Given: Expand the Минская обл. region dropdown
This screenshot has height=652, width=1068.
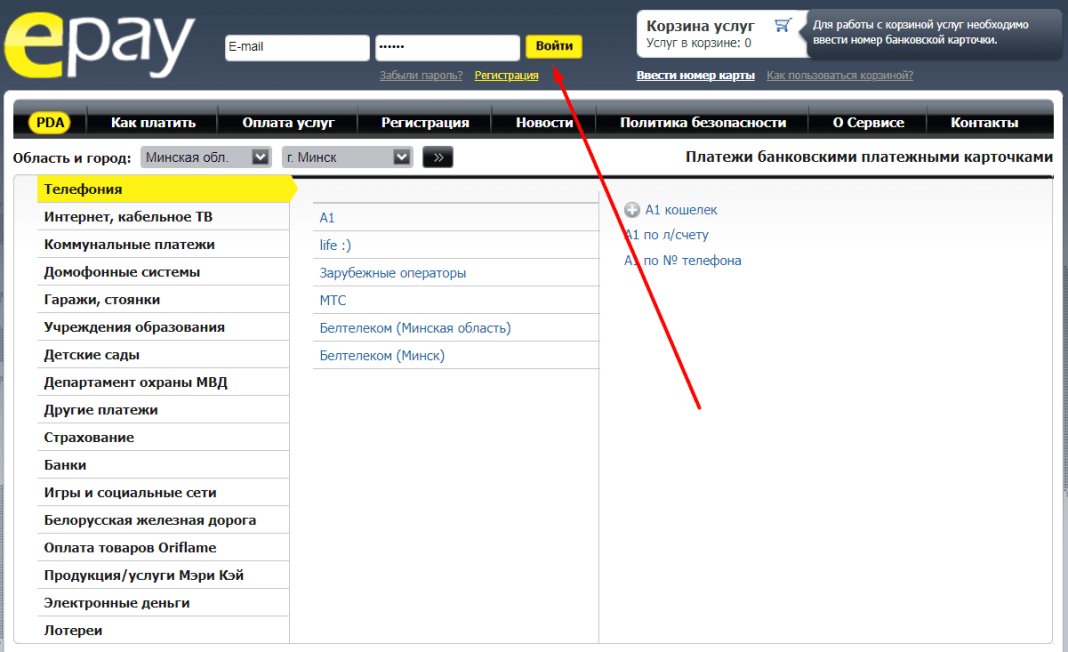Looking at the screenshot, I should click(x=207, y=157).
